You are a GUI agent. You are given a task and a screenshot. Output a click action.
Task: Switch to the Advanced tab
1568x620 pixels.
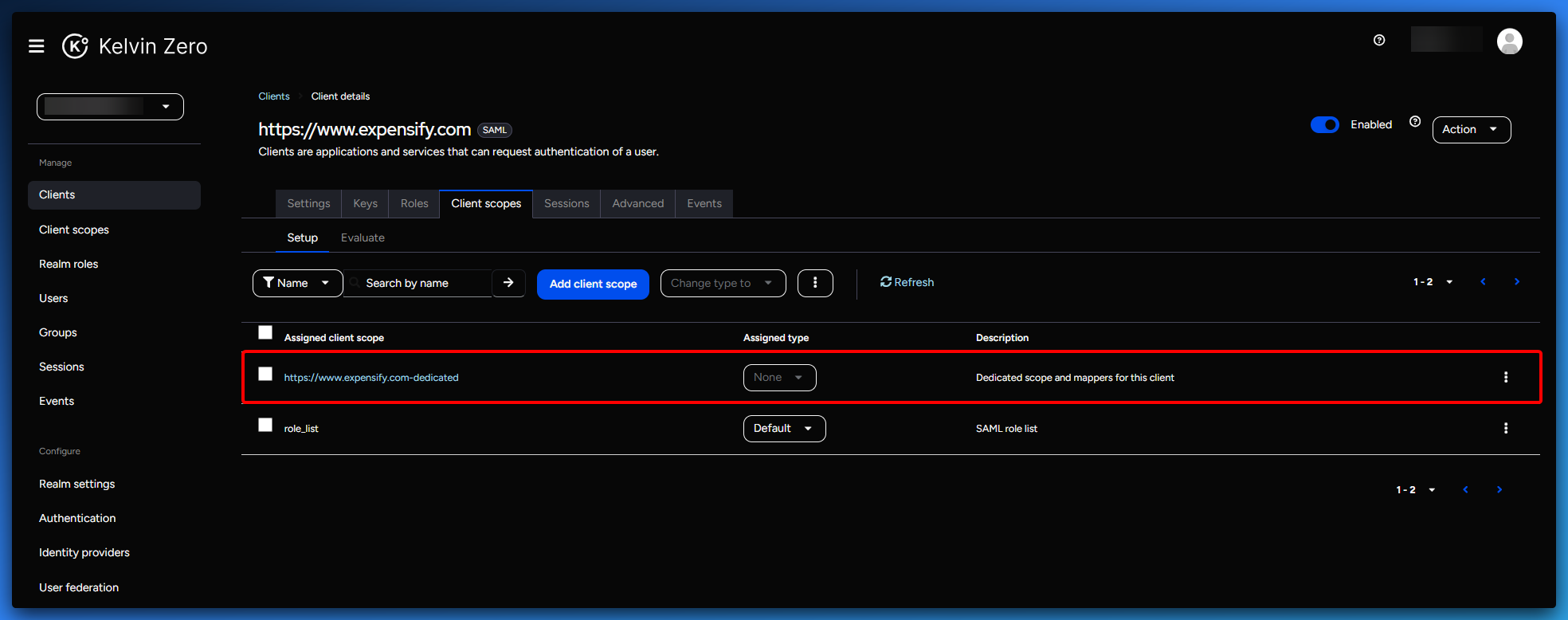click(x=638, y=203)
